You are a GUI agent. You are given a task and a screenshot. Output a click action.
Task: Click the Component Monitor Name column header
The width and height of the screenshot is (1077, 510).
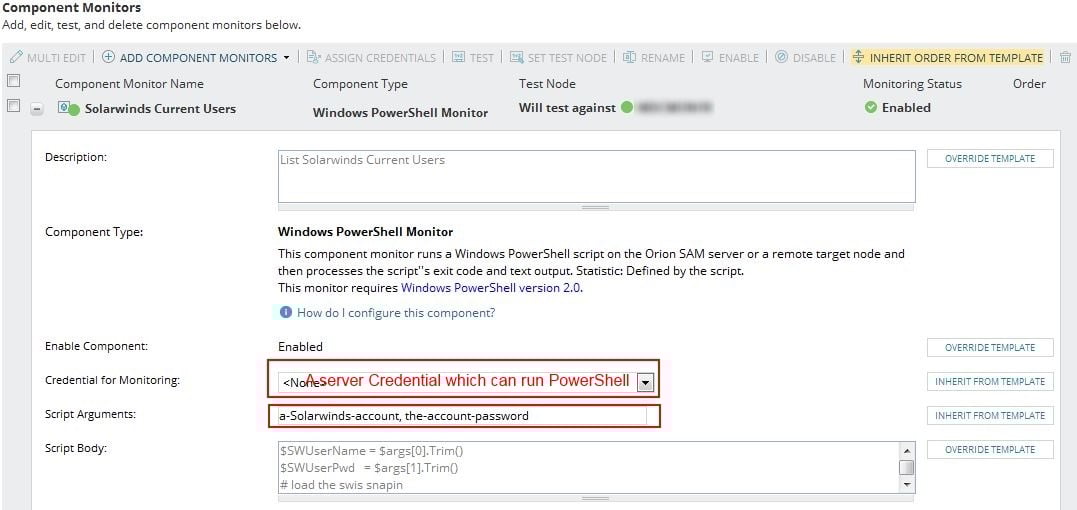click(129, 84)
